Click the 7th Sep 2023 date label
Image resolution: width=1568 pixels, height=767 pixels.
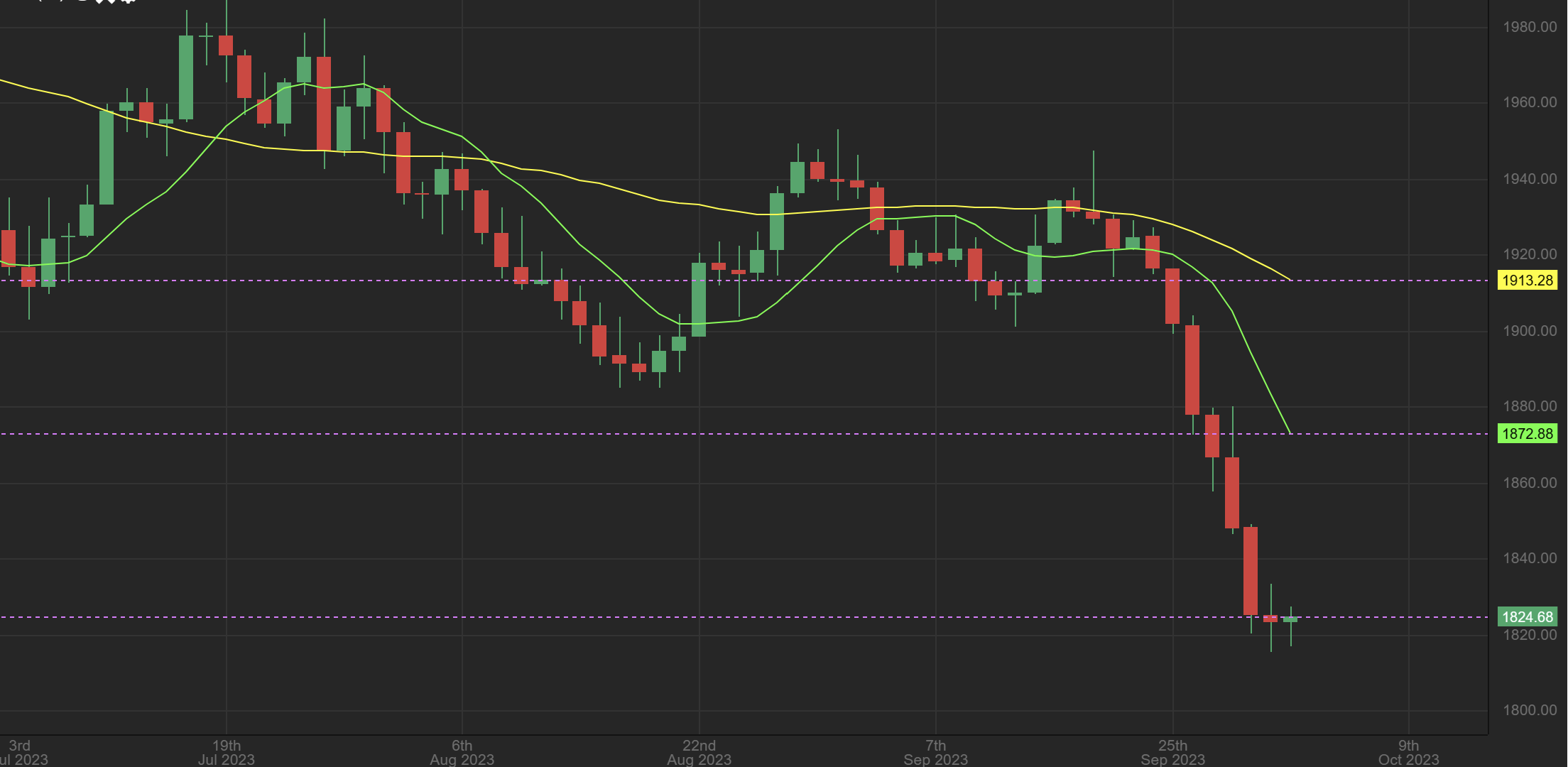pos(935,752)
